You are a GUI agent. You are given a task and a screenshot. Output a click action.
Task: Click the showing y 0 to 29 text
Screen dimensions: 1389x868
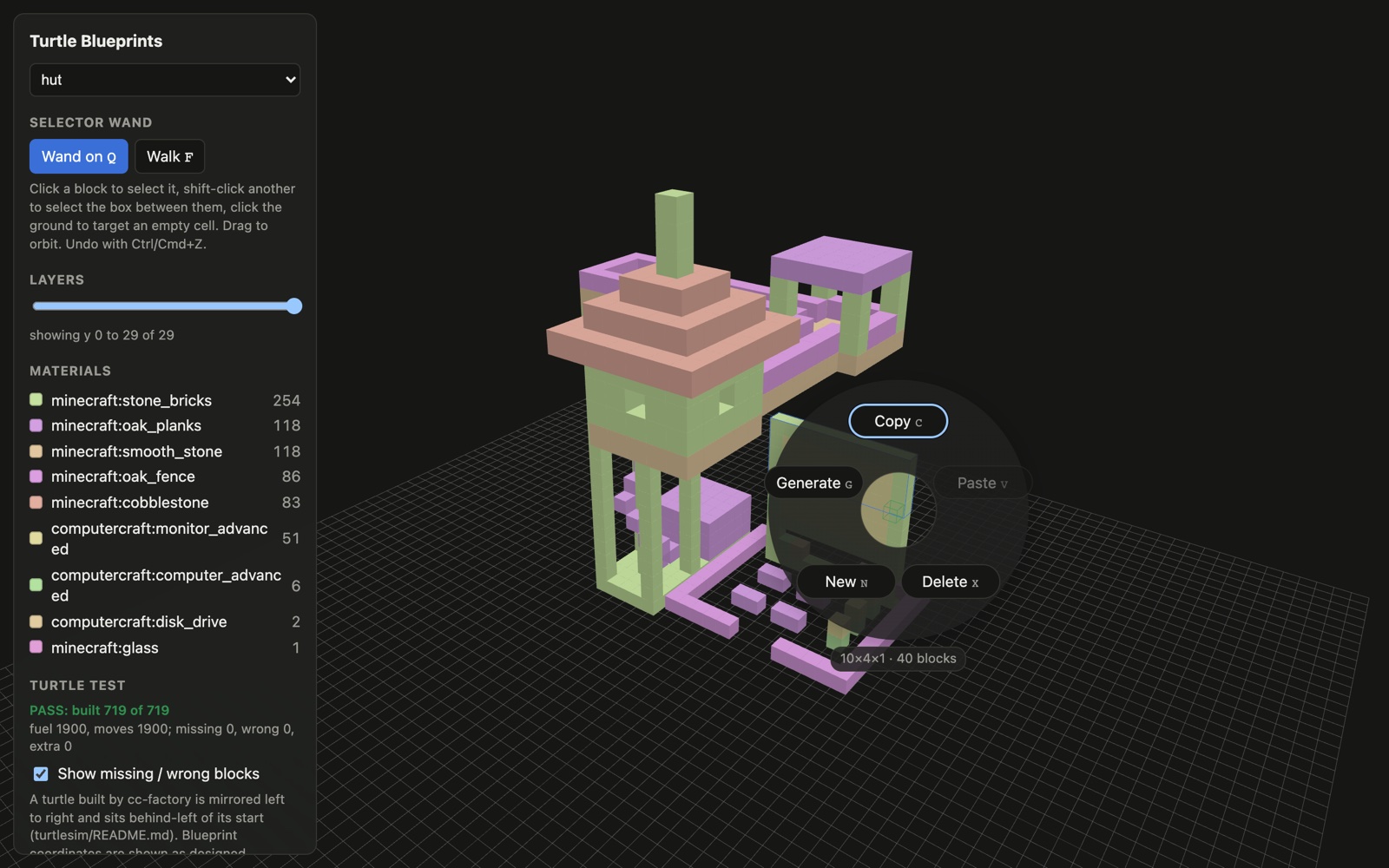pos(102,335)
